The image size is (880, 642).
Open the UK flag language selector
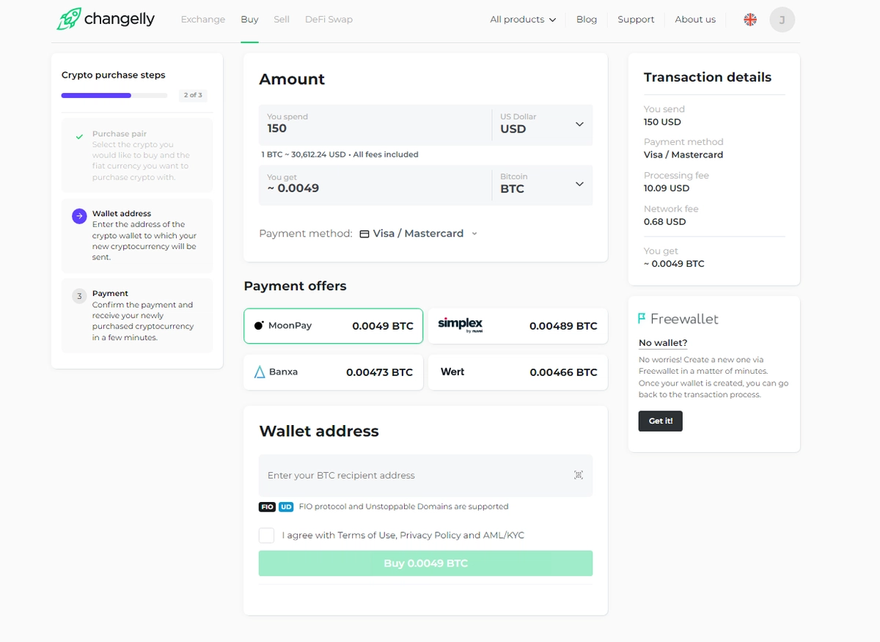tap(749, 18)
